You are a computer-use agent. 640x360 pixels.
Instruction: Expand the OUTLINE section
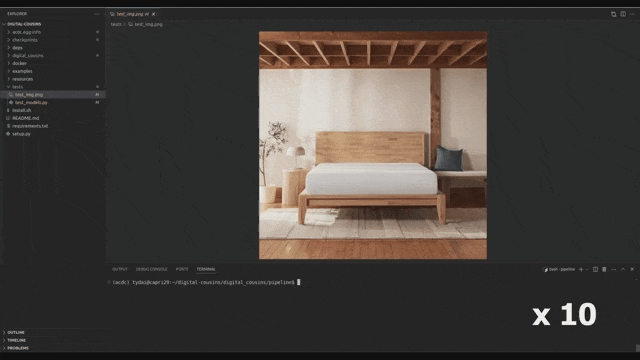click(x=16, y=333)
